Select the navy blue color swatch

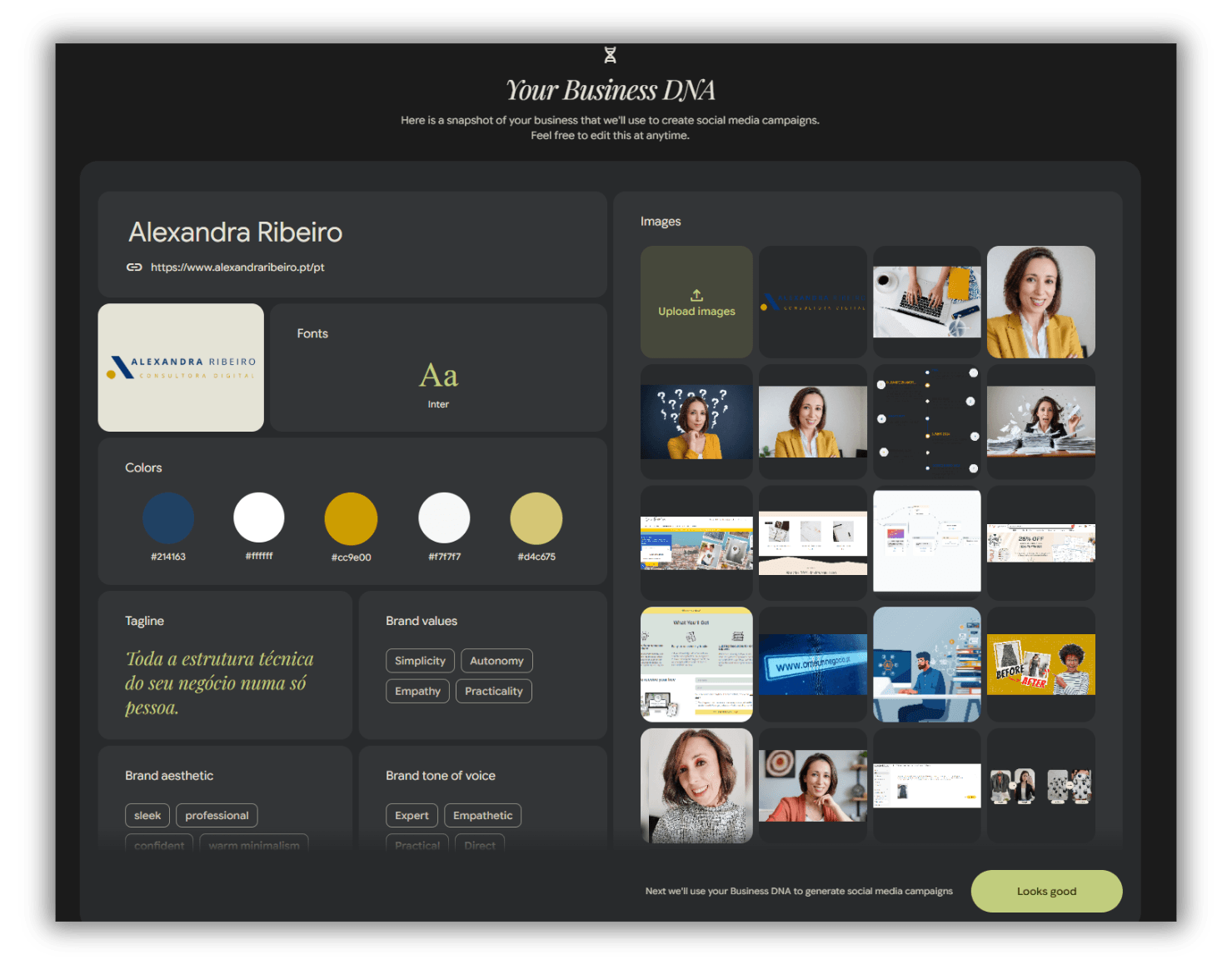[x=168, y=518]
